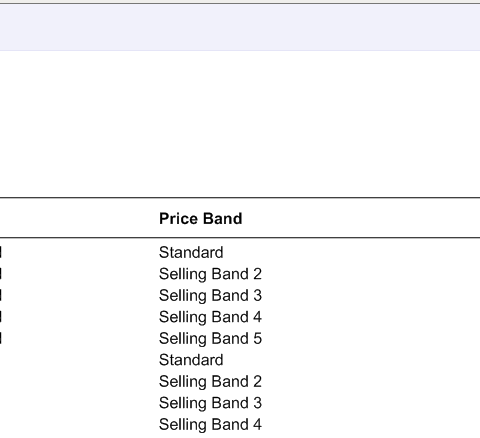480x438 pixels.
Task: Select the first Standard price band row
Action: [191, 252]
